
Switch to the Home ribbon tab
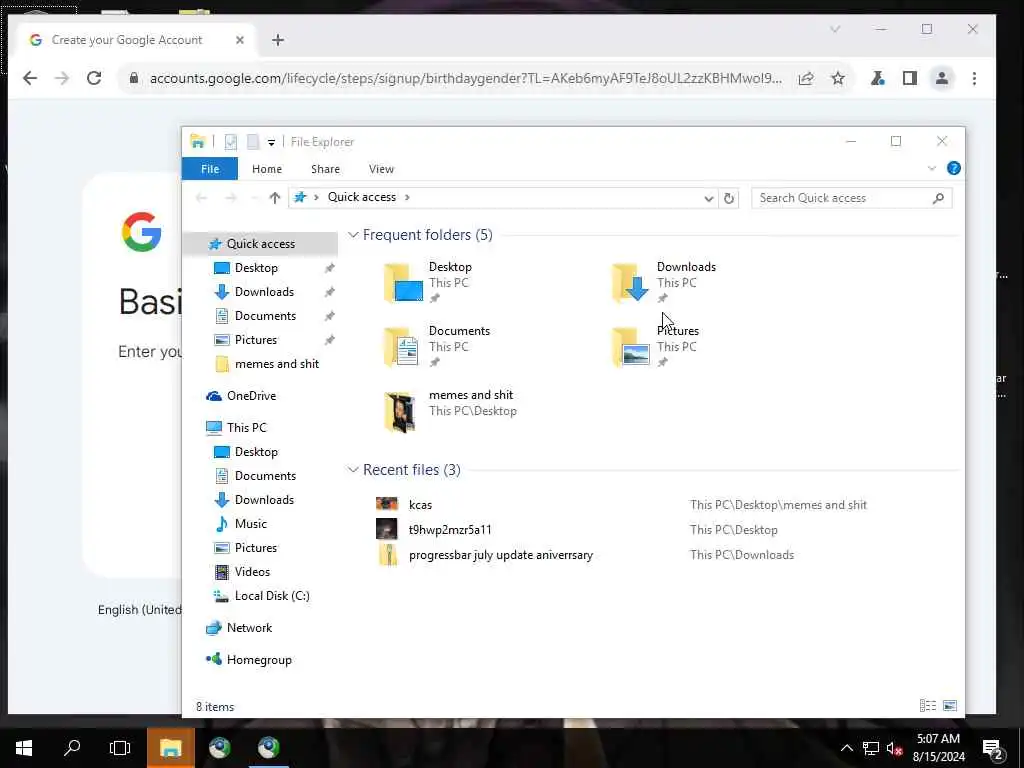pyautogui.click(x=266, y=168)
